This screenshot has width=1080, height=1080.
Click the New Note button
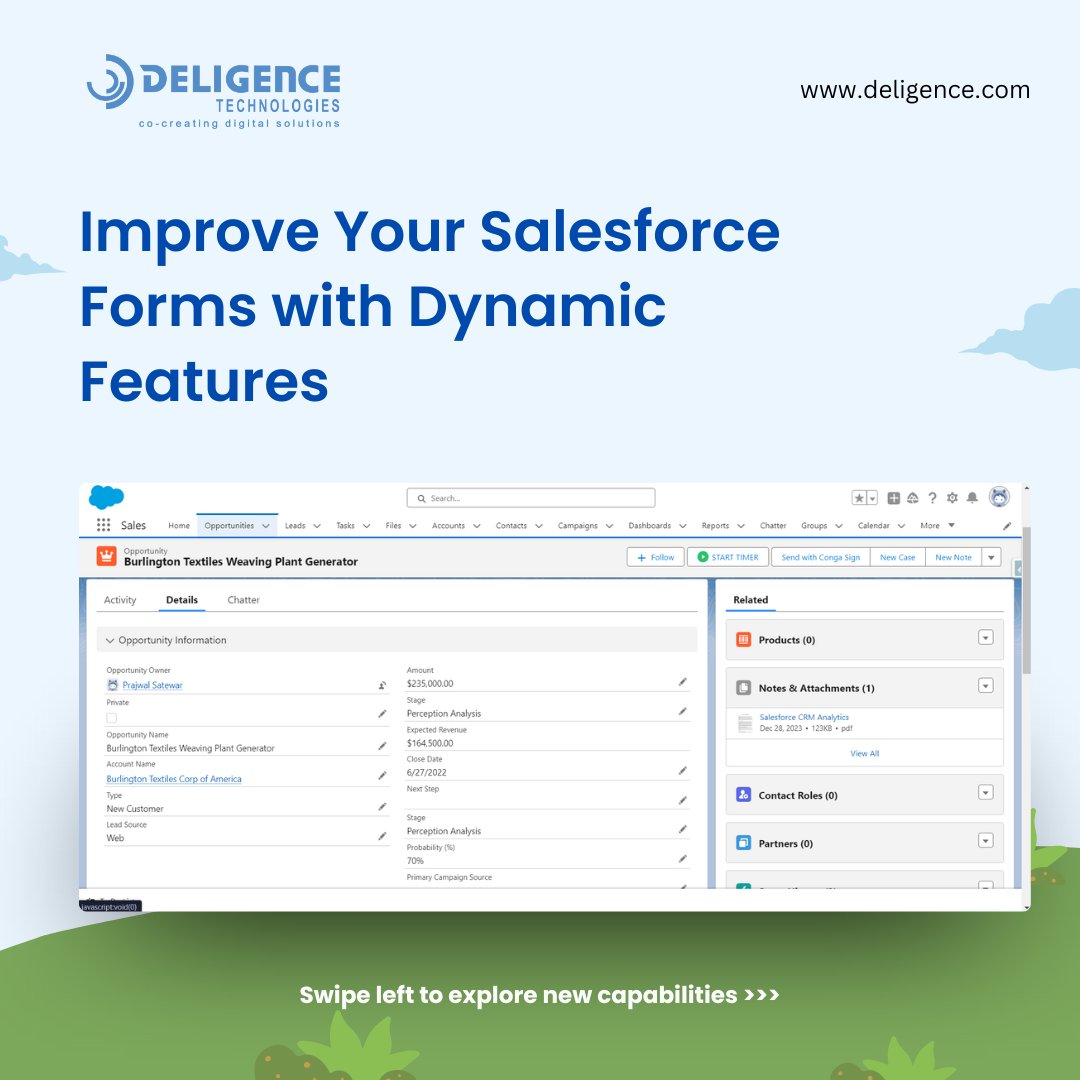953,557
